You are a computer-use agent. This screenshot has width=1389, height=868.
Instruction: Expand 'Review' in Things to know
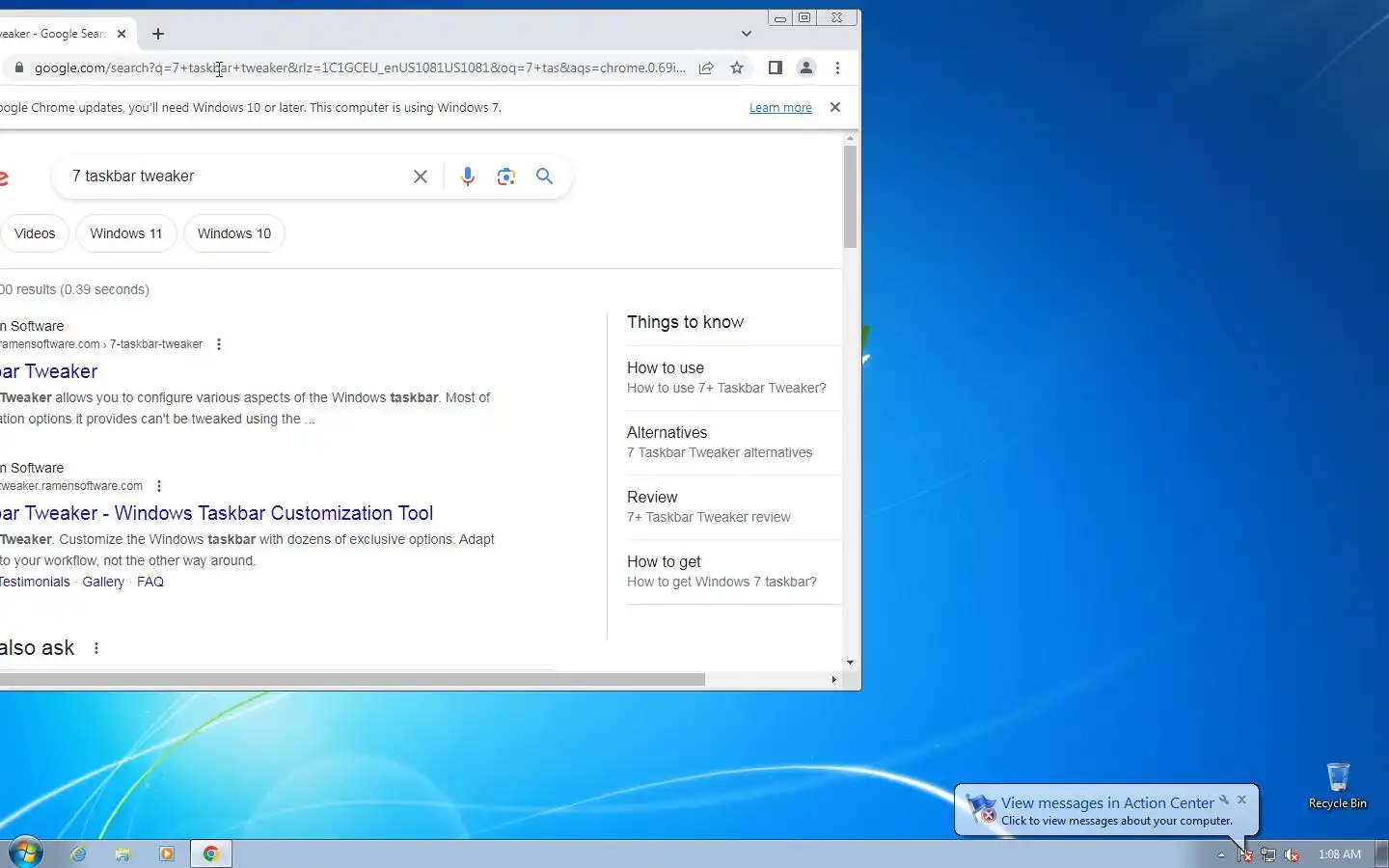(x=734, y=506)
